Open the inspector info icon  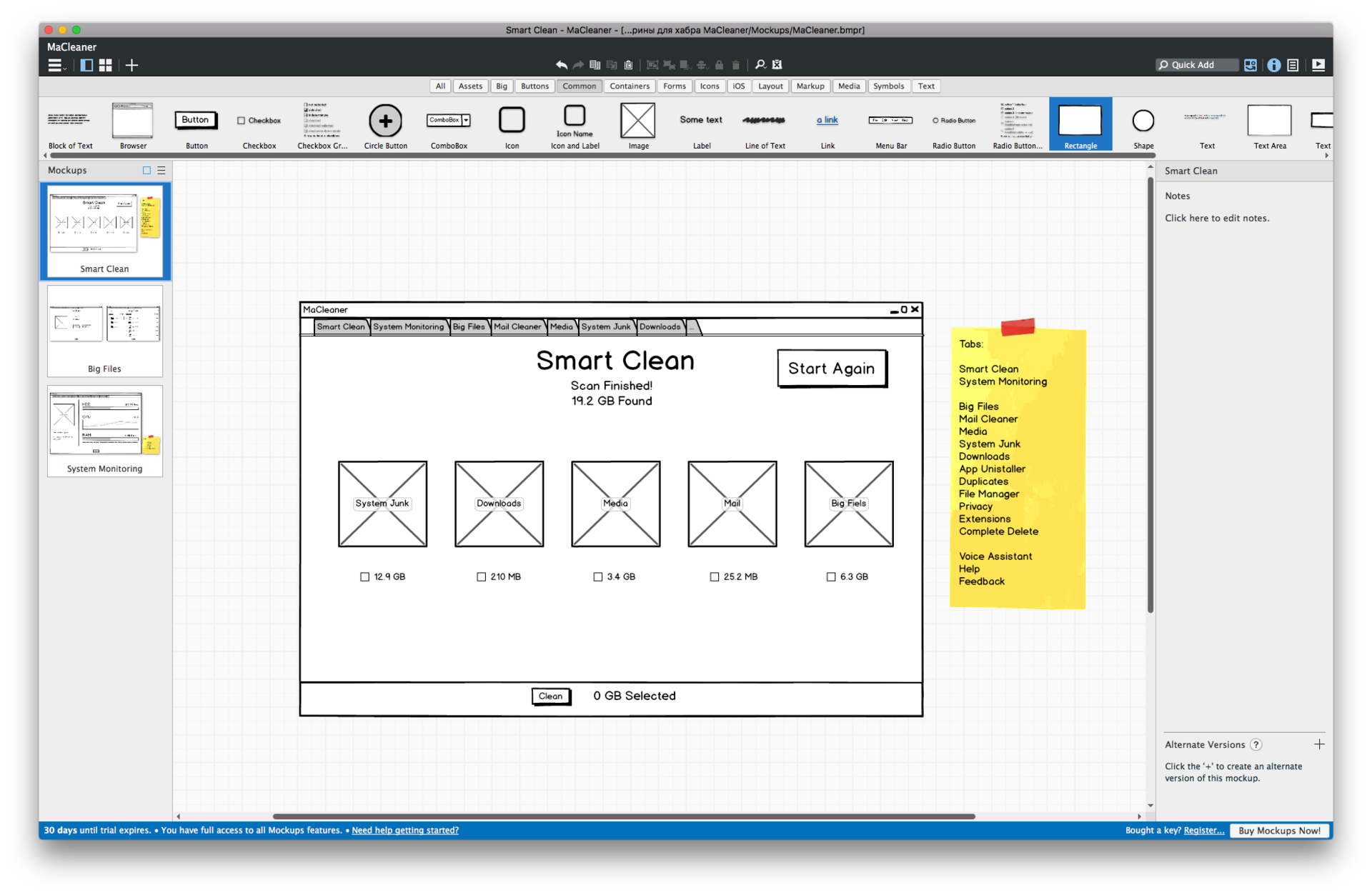(1273, 65)
